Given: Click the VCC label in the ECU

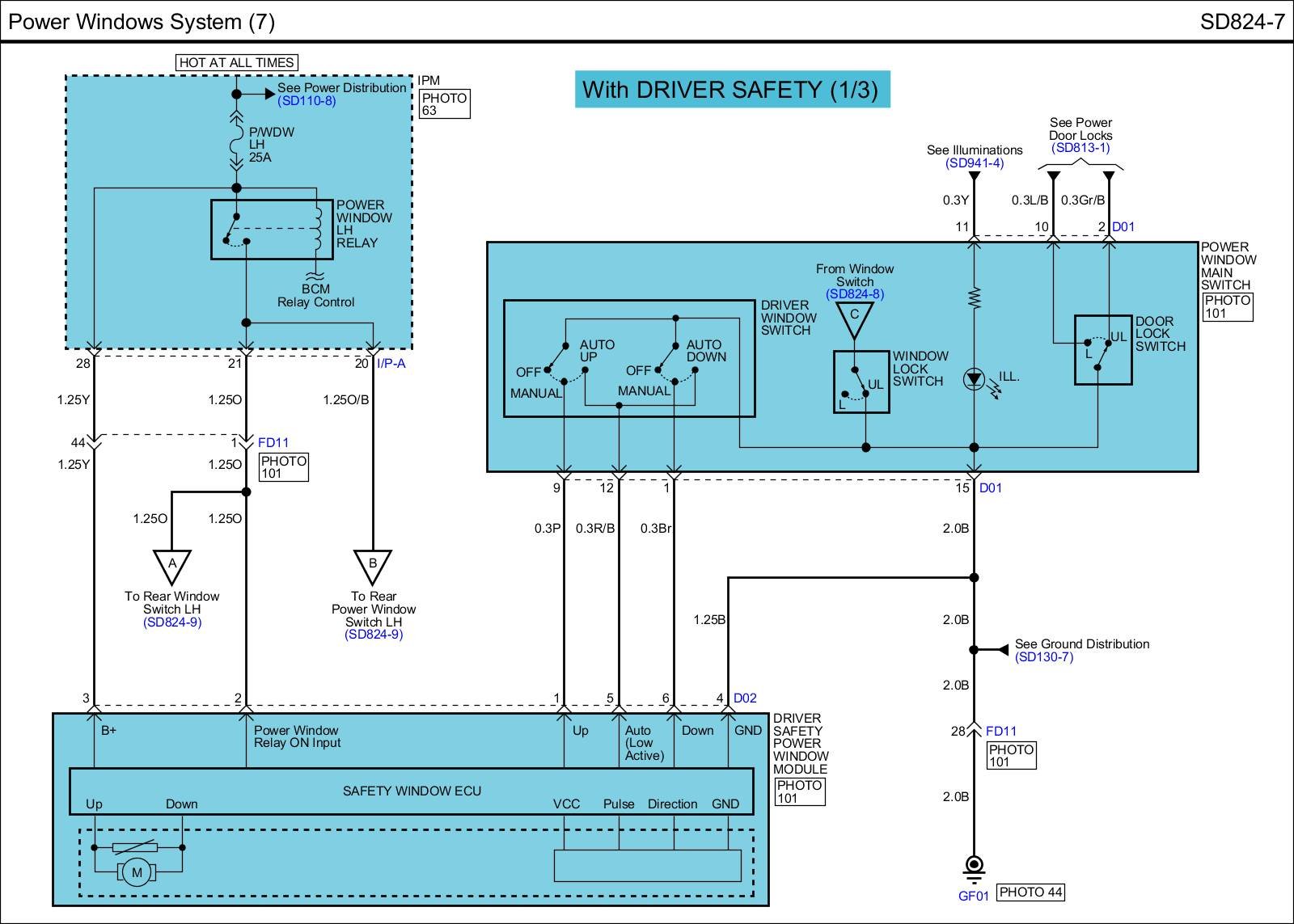Looking at the screenshot, I should point(566,804).
